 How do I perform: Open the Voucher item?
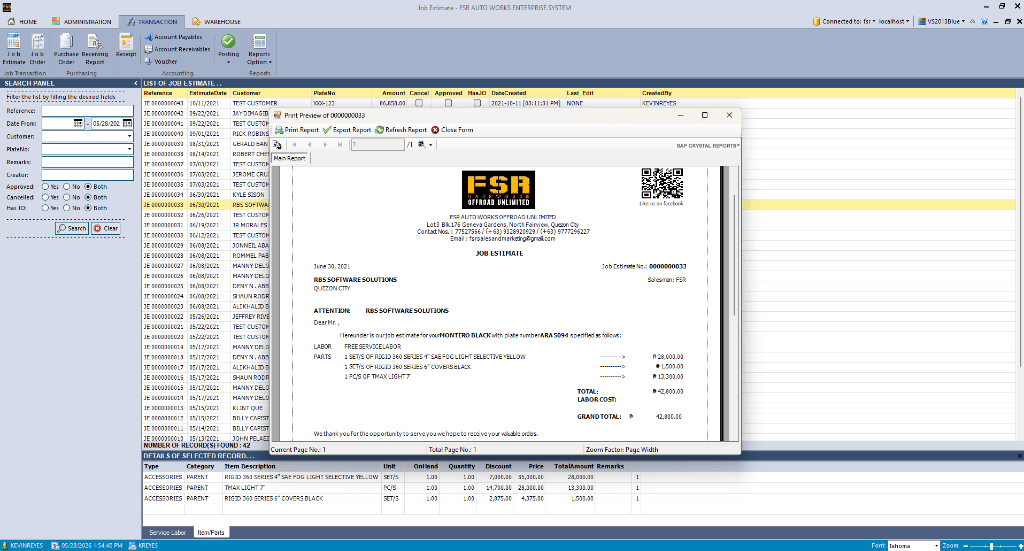point(161,61)
